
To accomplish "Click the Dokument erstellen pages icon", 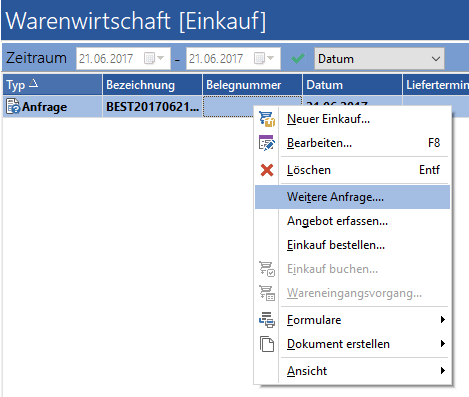I will (x=267, y=344).
